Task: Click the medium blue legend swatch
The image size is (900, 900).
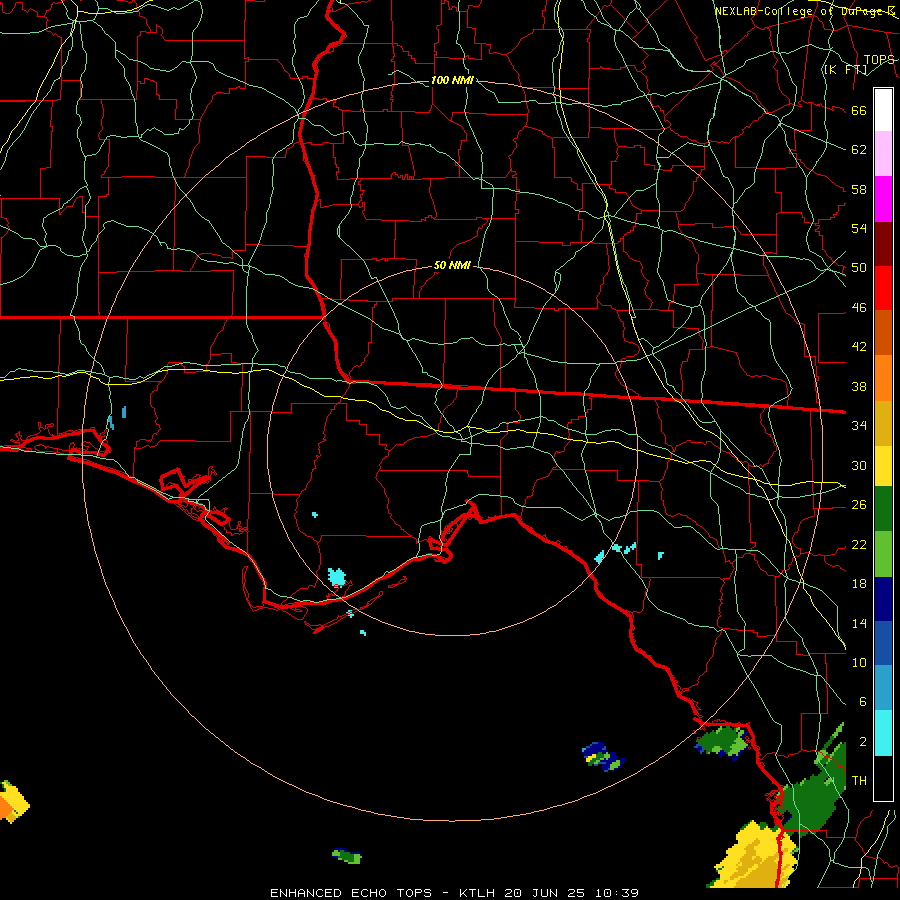Action: (x=883, y=643)
